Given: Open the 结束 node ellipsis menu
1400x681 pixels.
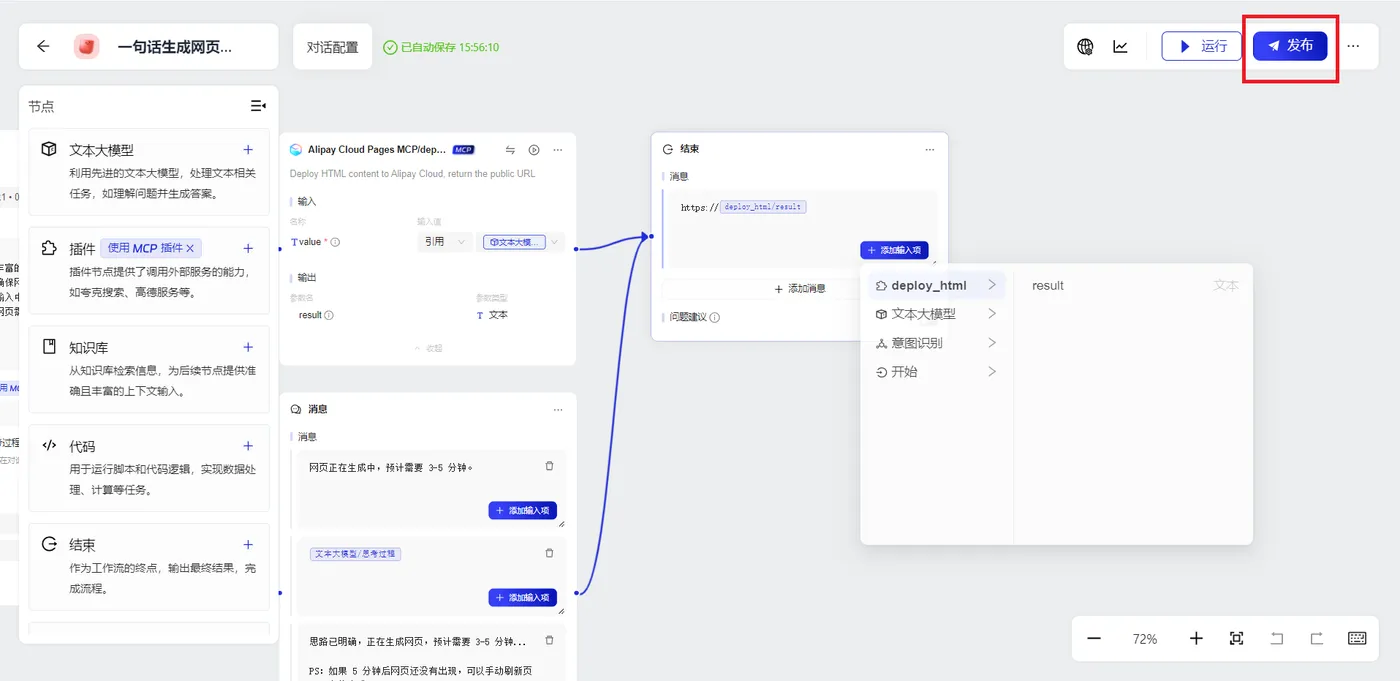Looking at the screenshot, I should 930,149.
